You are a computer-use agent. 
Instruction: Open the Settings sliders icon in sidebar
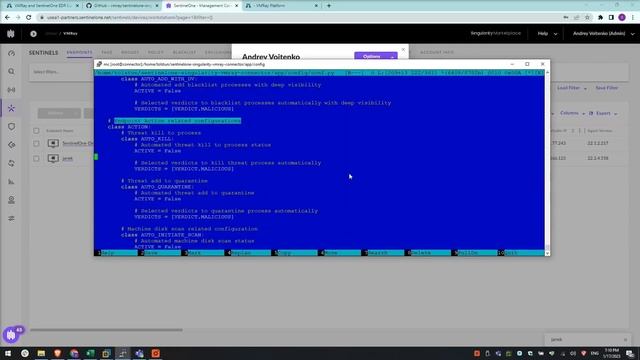click(x=11, y=218)
